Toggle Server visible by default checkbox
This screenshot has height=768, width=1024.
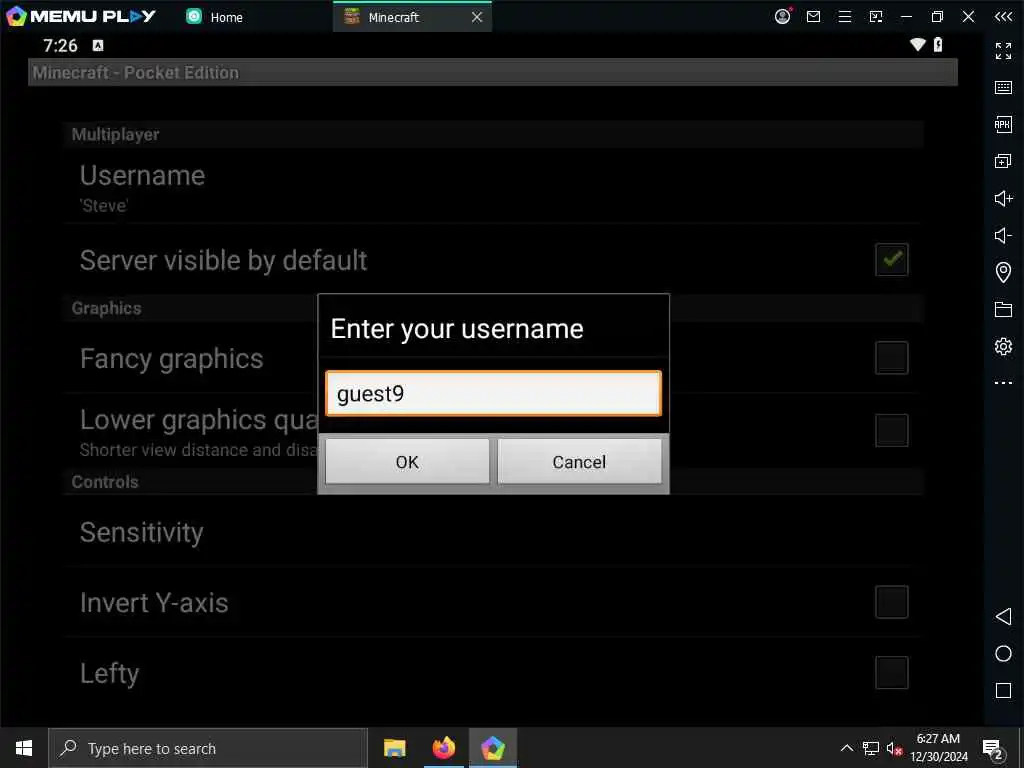891,259
